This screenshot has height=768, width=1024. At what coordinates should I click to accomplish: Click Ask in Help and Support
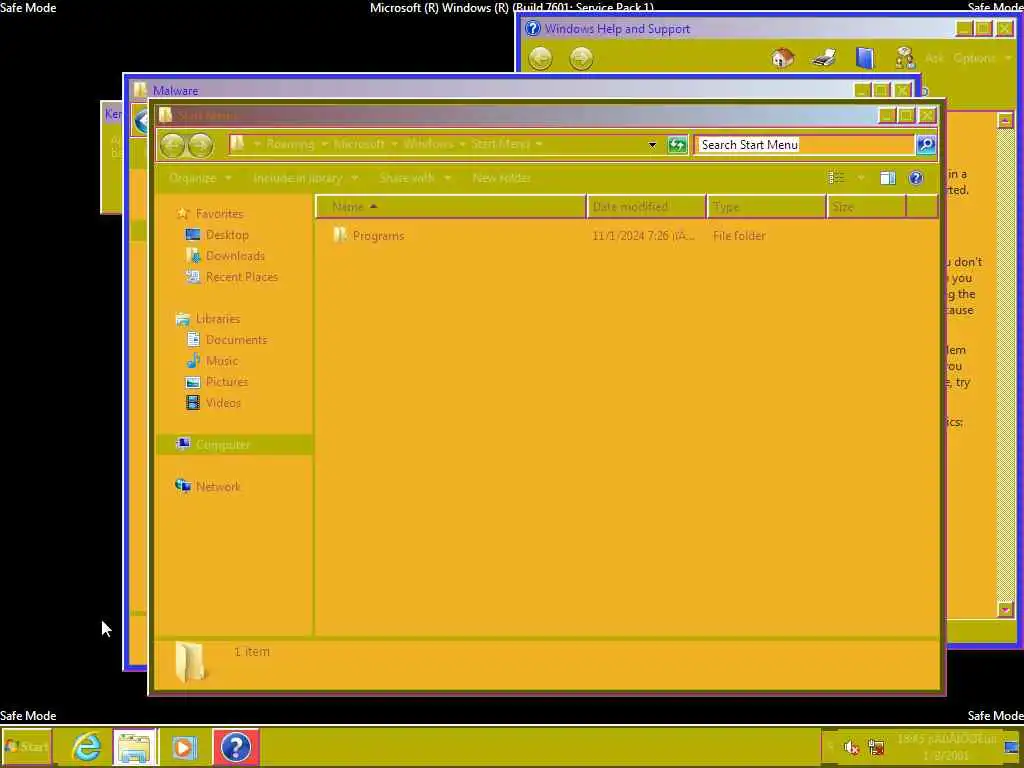click(934, 58)
